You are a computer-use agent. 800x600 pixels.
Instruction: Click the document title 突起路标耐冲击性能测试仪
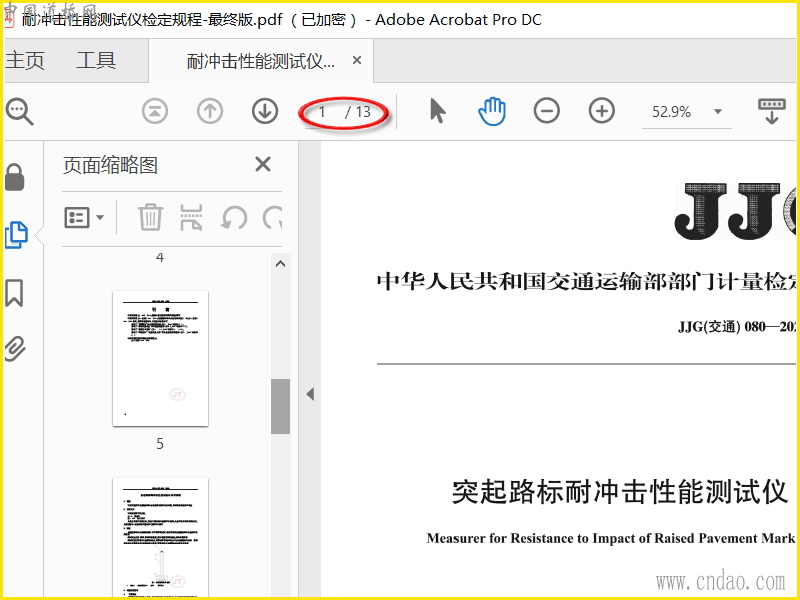coord(620,492)
